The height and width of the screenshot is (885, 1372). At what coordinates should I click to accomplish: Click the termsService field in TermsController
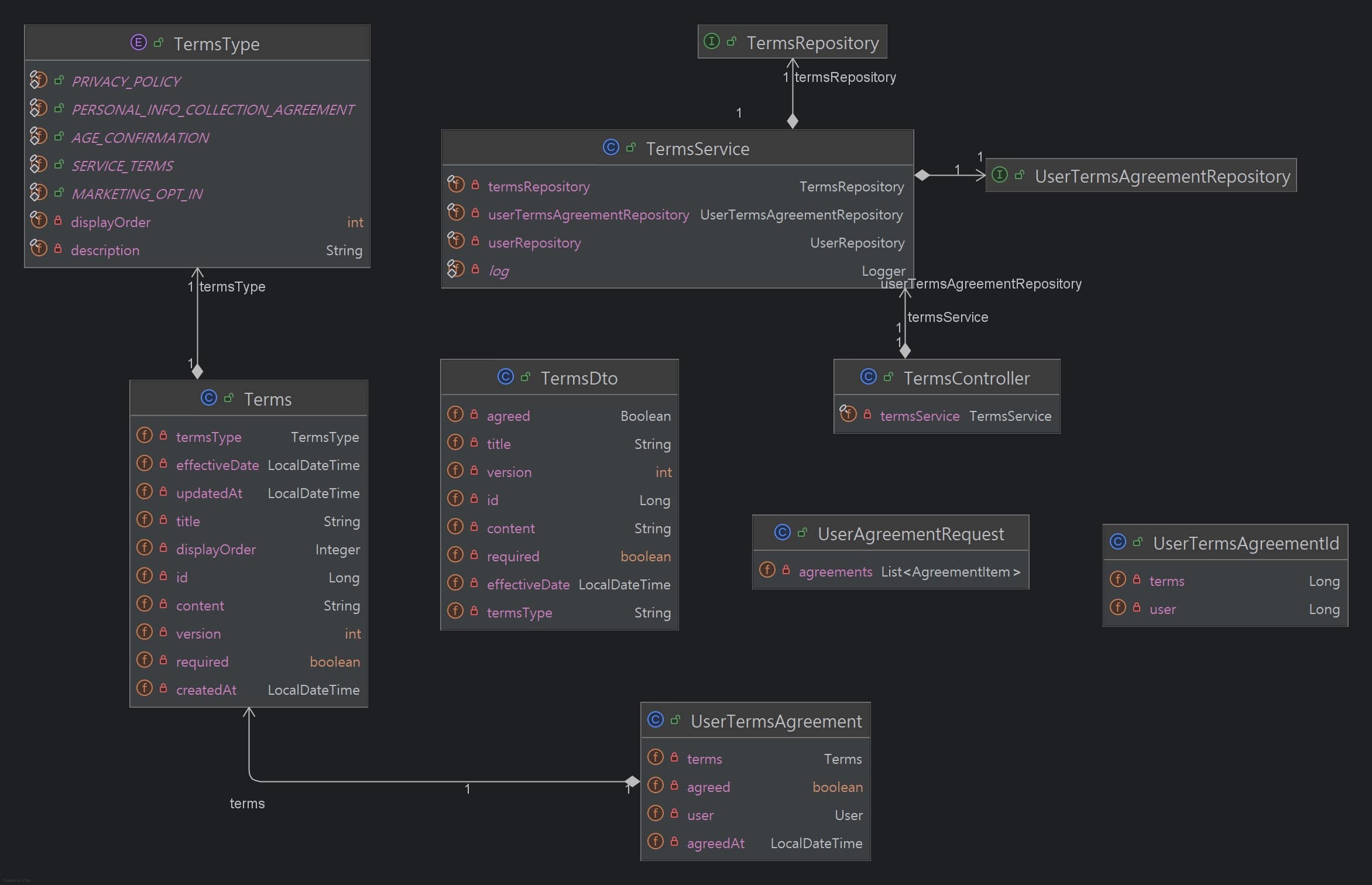[x=919, y=416]
